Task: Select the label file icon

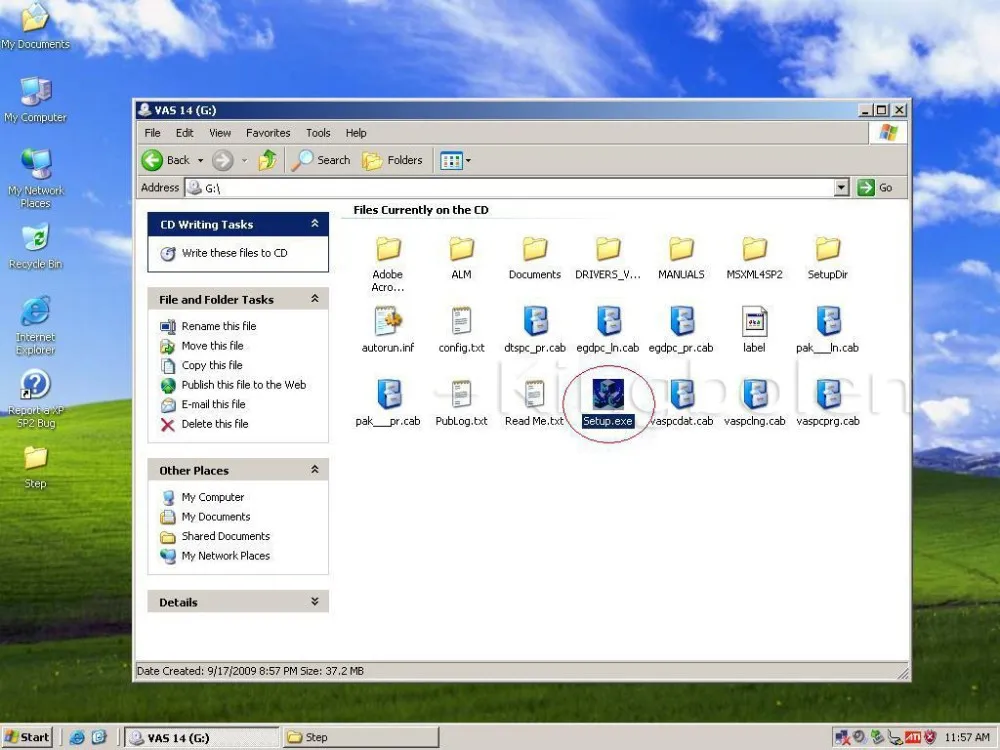Action: pyautogui.click(x=754, y=322)
